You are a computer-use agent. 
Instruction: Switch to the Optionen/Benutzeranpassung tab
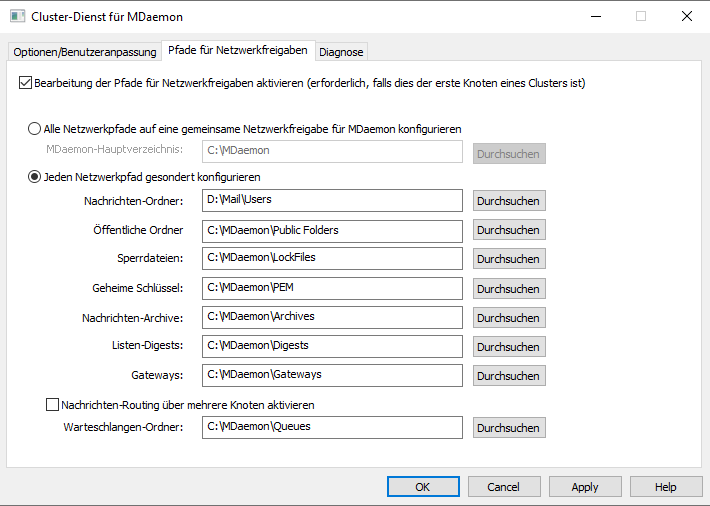point(85,52)
